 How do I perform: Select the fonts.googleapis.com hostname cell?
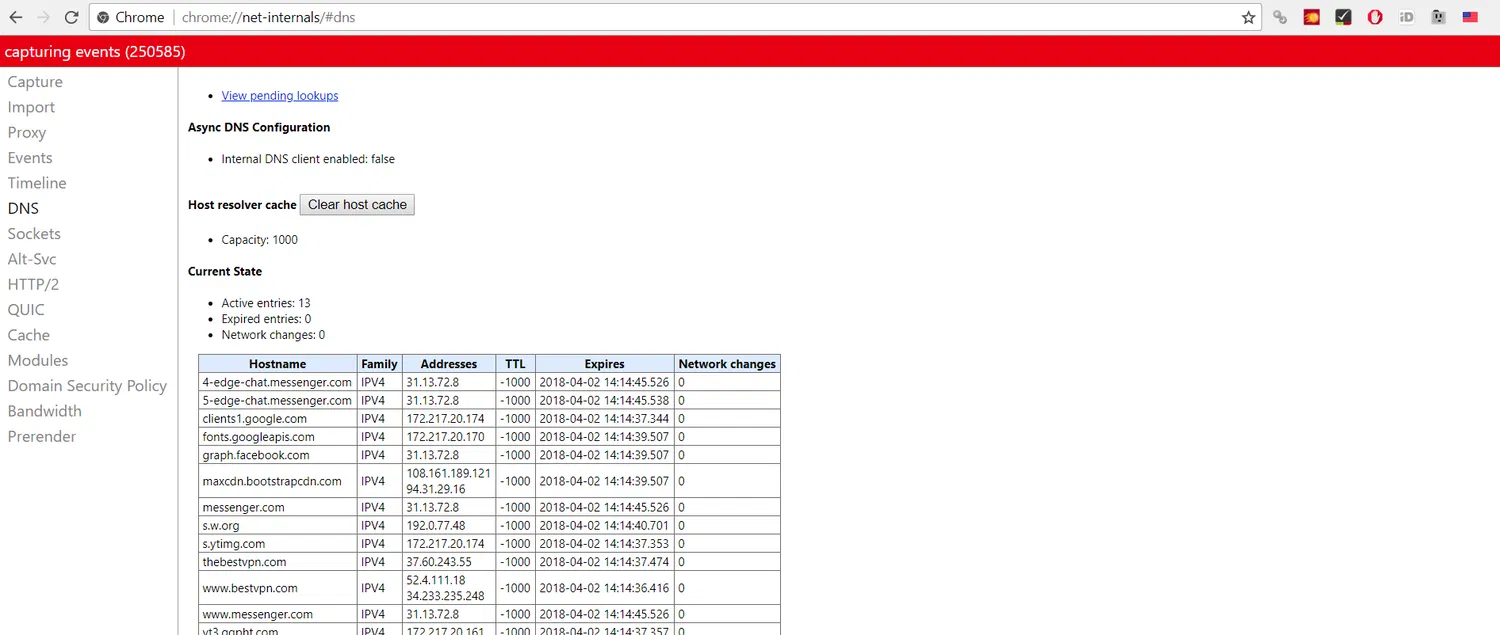pyautogui.click(x=278, y=437)
